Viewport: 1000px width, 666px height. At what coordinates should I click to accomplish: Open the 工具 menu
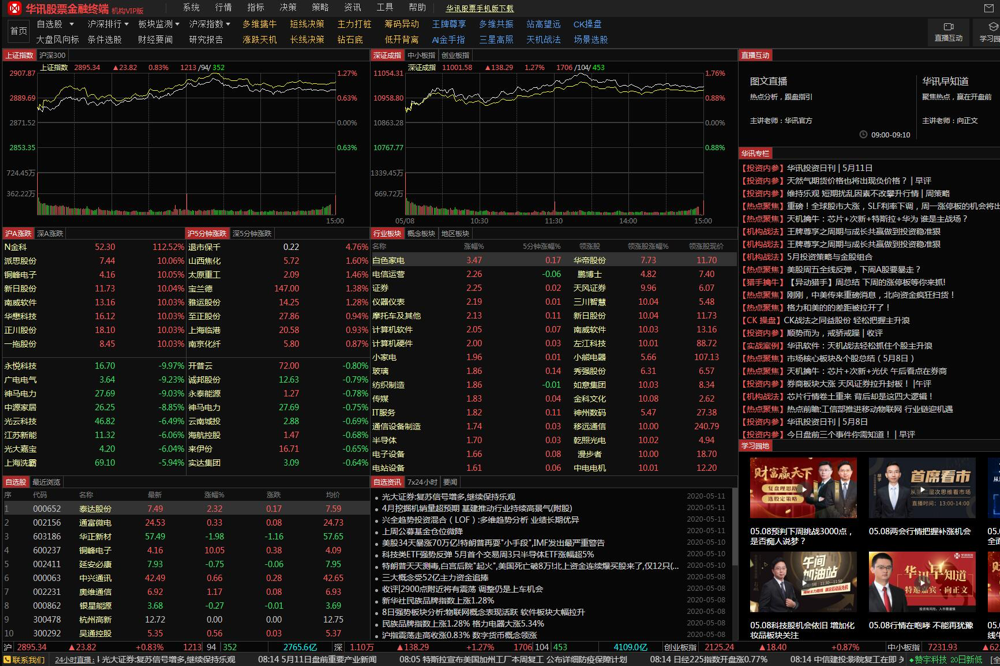click(x=385, y=8)
